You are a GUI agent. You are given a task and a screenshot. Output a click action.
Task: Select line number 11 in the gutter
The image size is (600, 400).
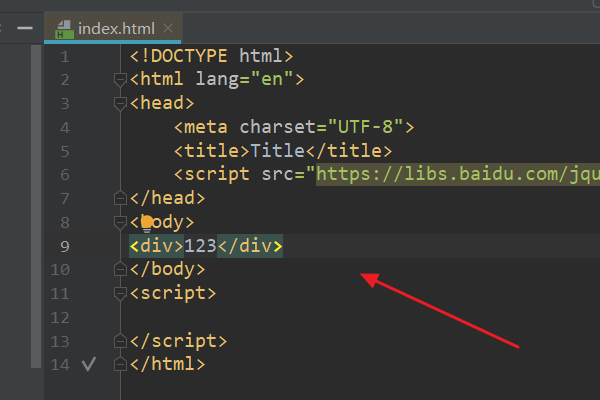[x=60, y=294]
